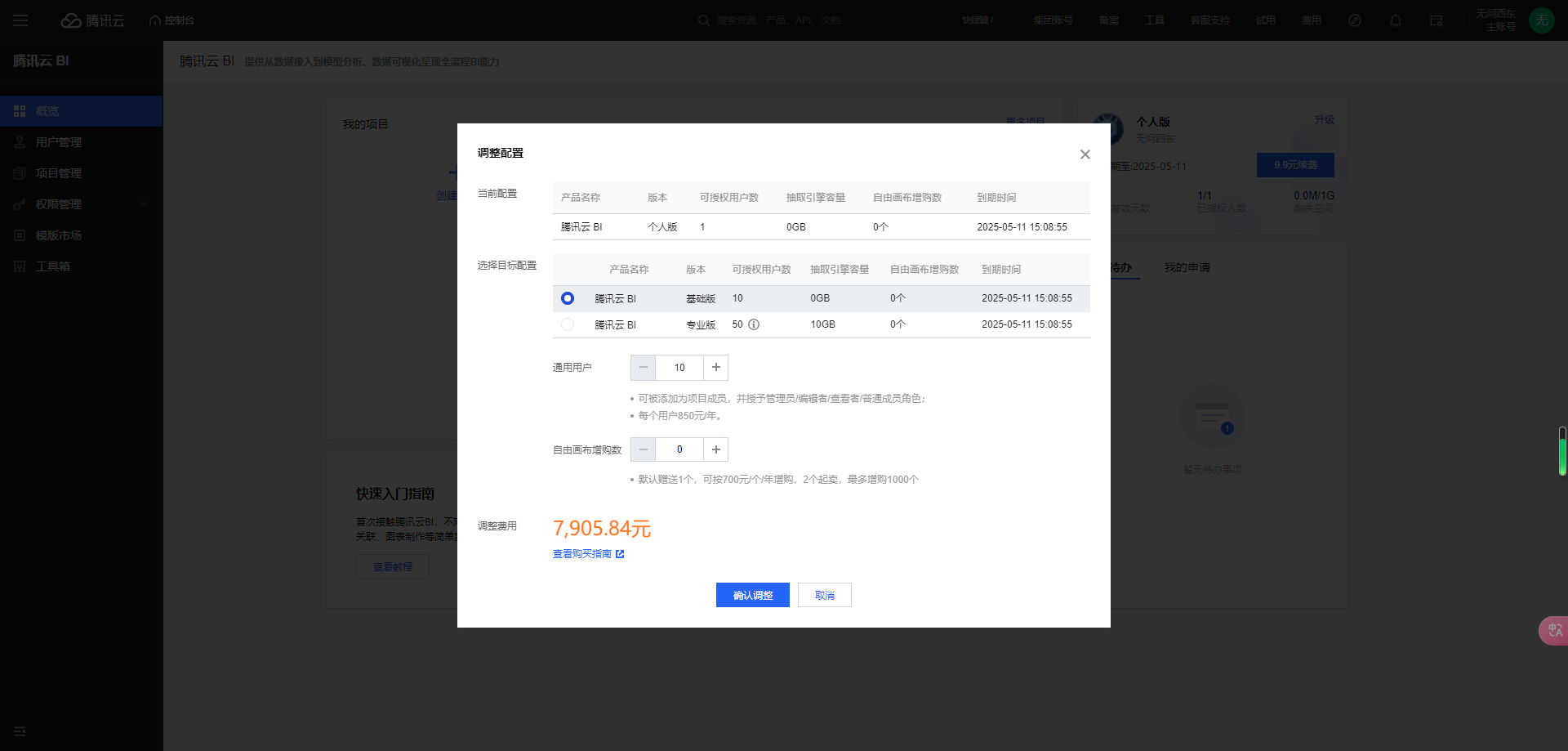1568x751 pixels.
Task: Open 工具箱 in the sidebar
Action: pyautogui.click(x=82, y=266)
